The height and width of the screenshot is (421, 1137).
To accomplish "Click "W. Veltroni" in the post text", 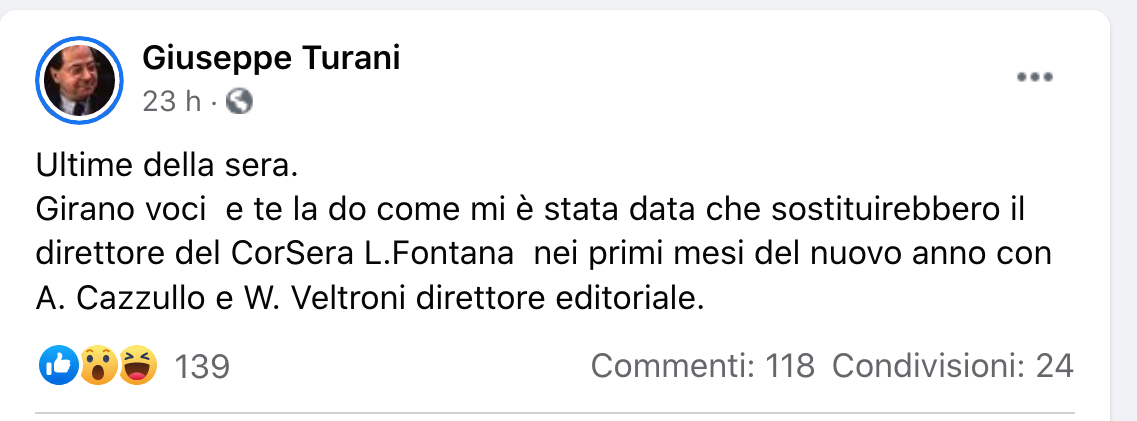I will (314, 298).
